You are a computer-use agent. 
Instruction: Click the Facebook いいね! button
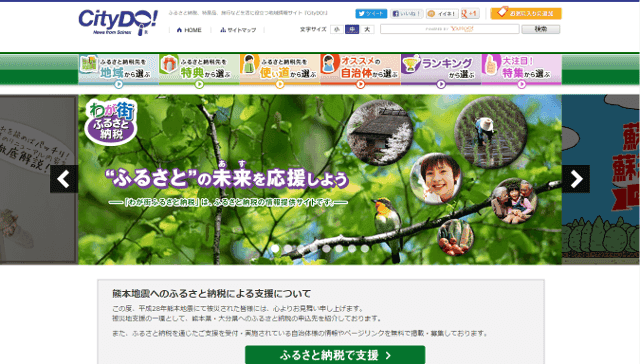(407, 13)
